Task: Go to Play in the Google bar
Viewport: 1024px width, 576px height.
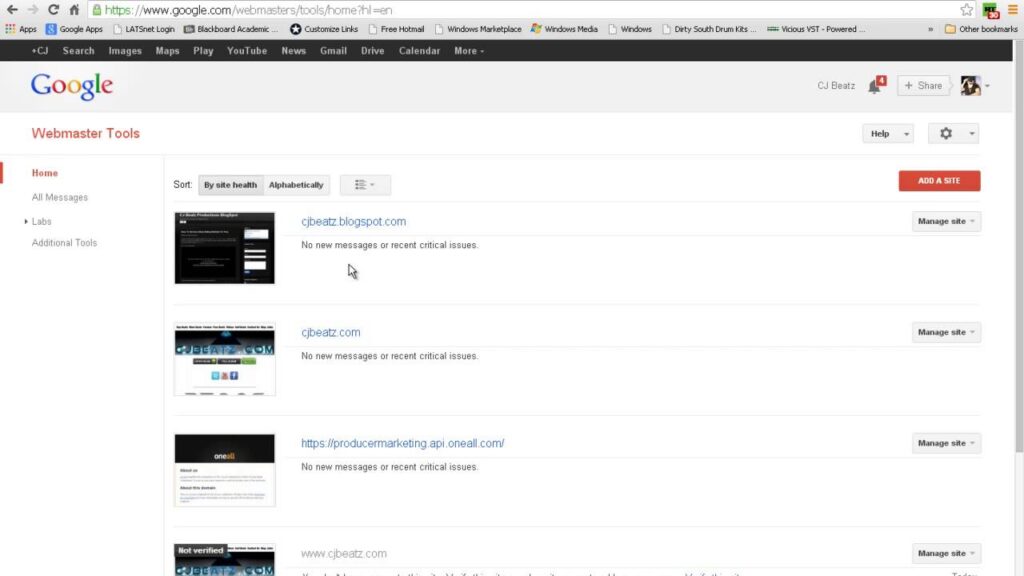Action: pyautogui.click(x=203, y=51)
